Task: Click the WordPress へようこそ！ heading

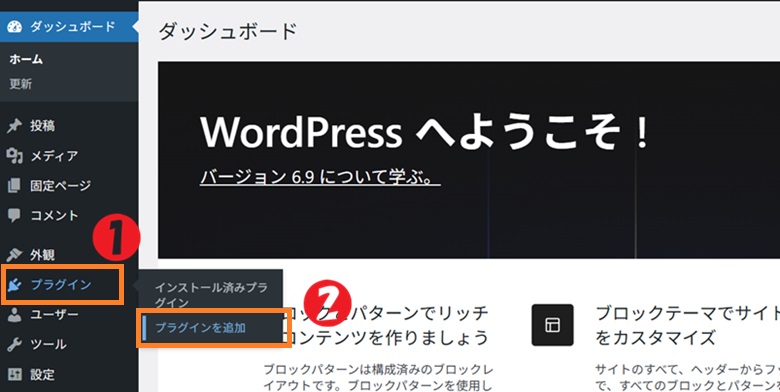Action: (425, 131)
